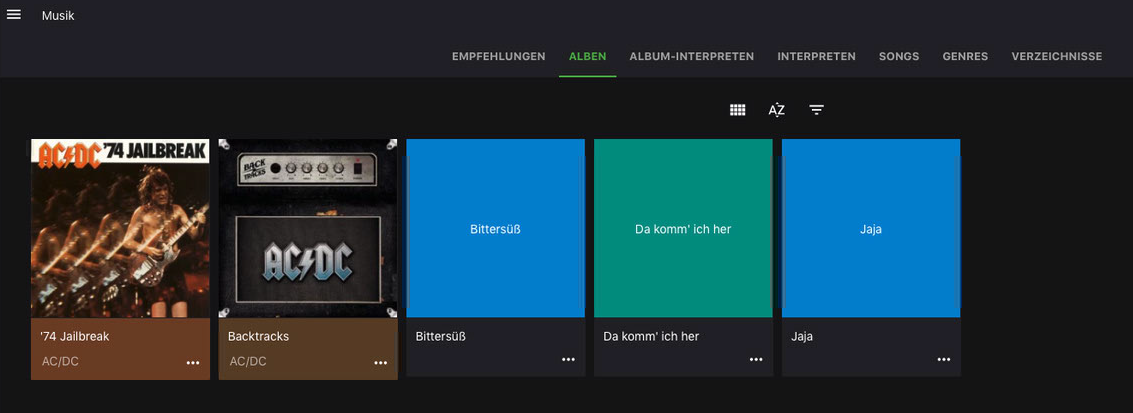Switch to the Interpreten tab

(817, 56)
